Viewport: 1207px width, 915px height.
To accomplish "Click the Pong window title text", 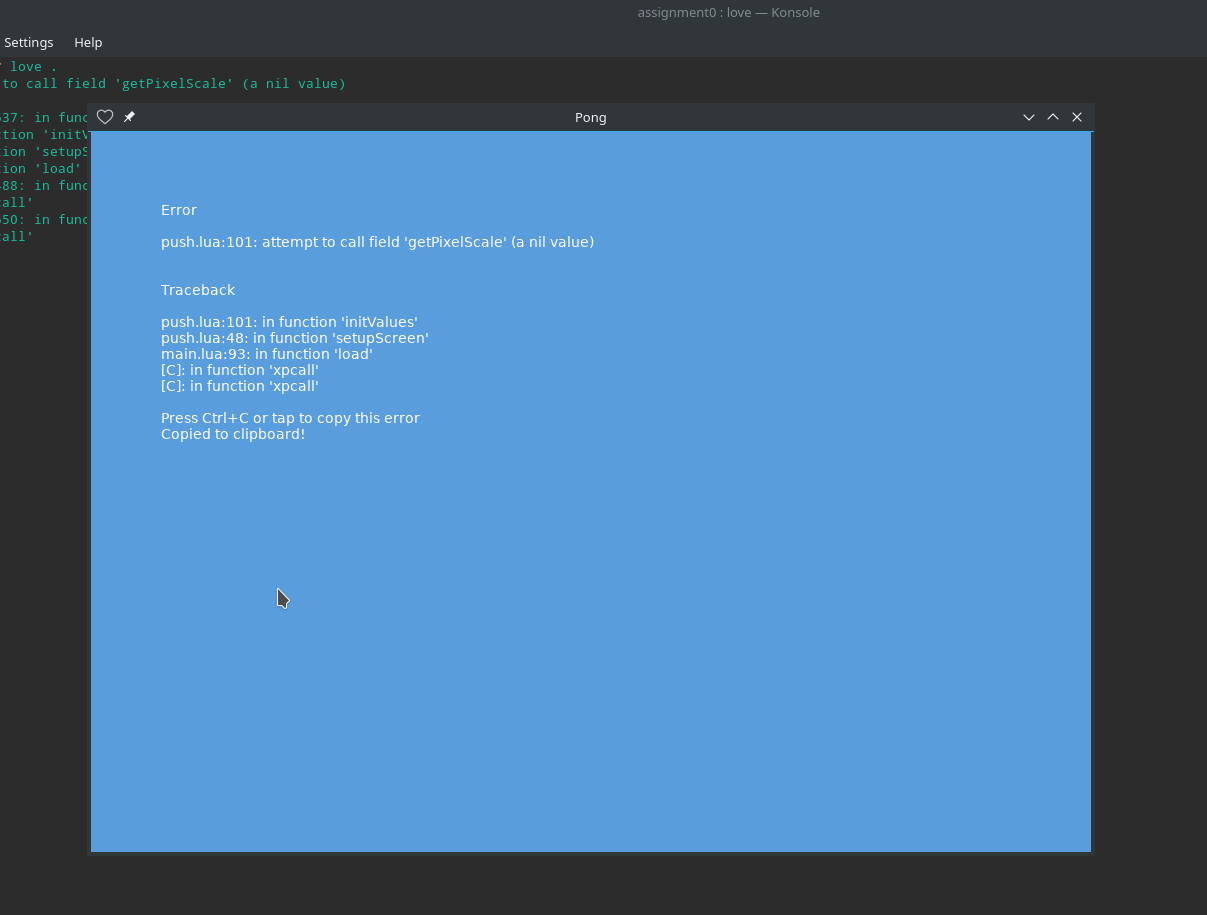I will tap(591, 117).
